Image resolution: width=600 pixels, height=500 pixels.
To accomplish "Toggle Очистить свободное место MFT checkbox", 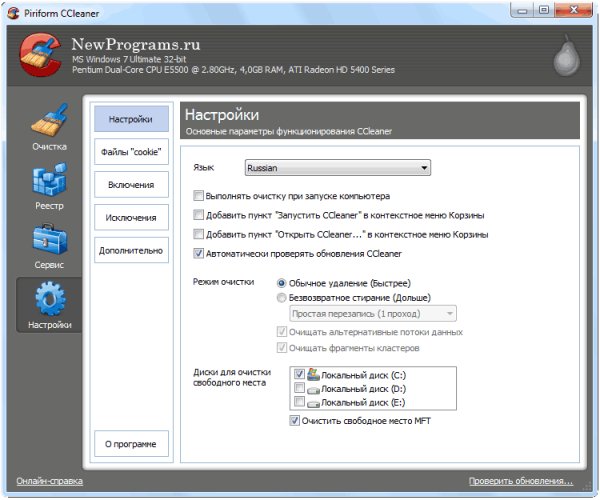I will (x=294, y=421).
